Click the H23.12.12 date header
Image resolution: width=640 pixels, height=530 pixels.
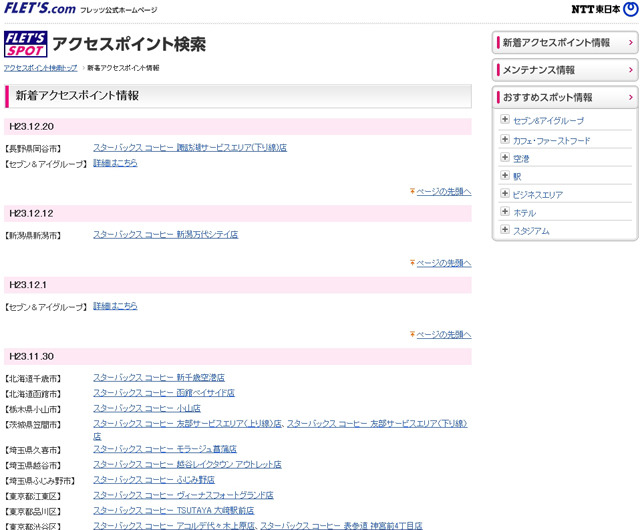[x=238, y=214]
